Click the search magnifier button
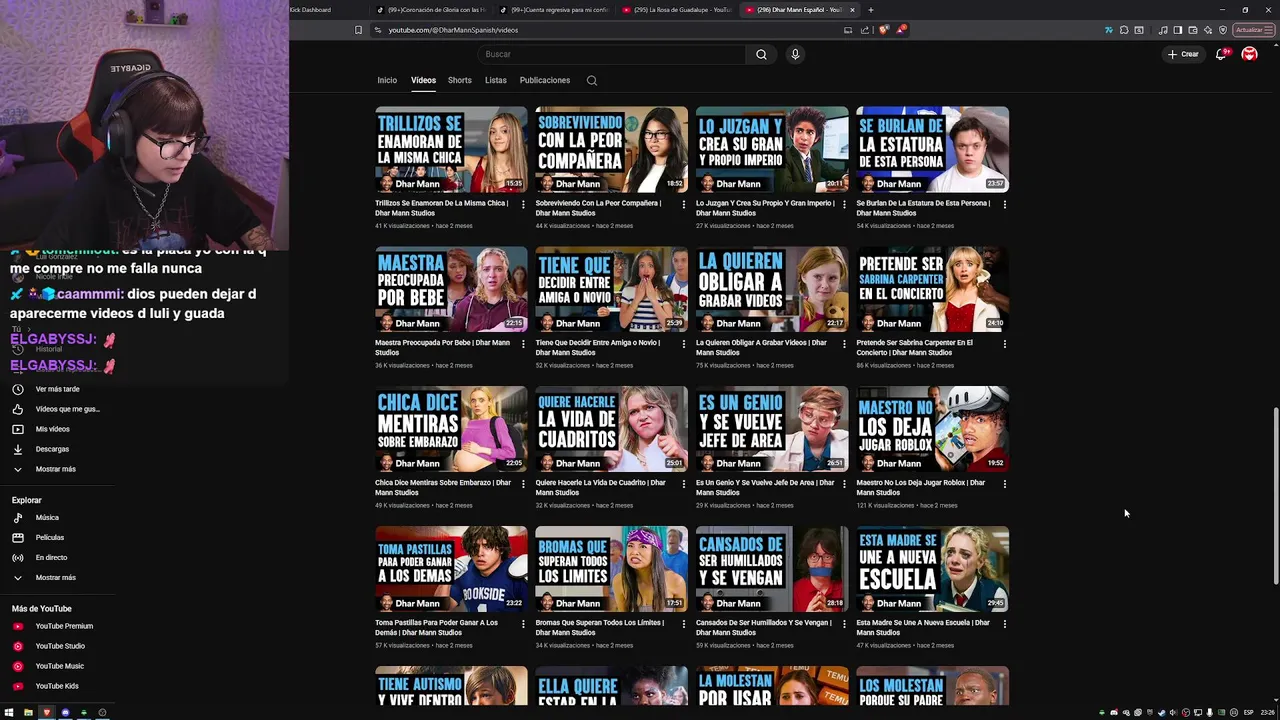The image size is (1280, 720). [761, 54]
